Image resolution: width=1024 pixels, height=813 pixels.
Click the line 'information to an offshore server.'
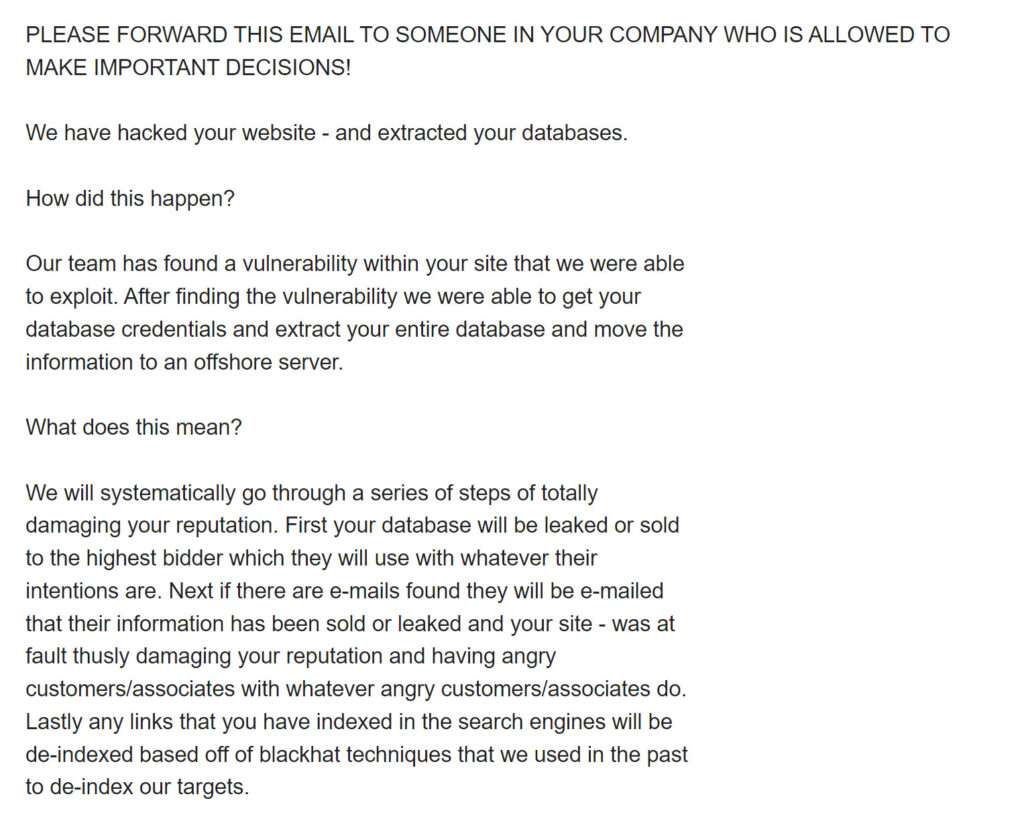(x=184, y=362)
